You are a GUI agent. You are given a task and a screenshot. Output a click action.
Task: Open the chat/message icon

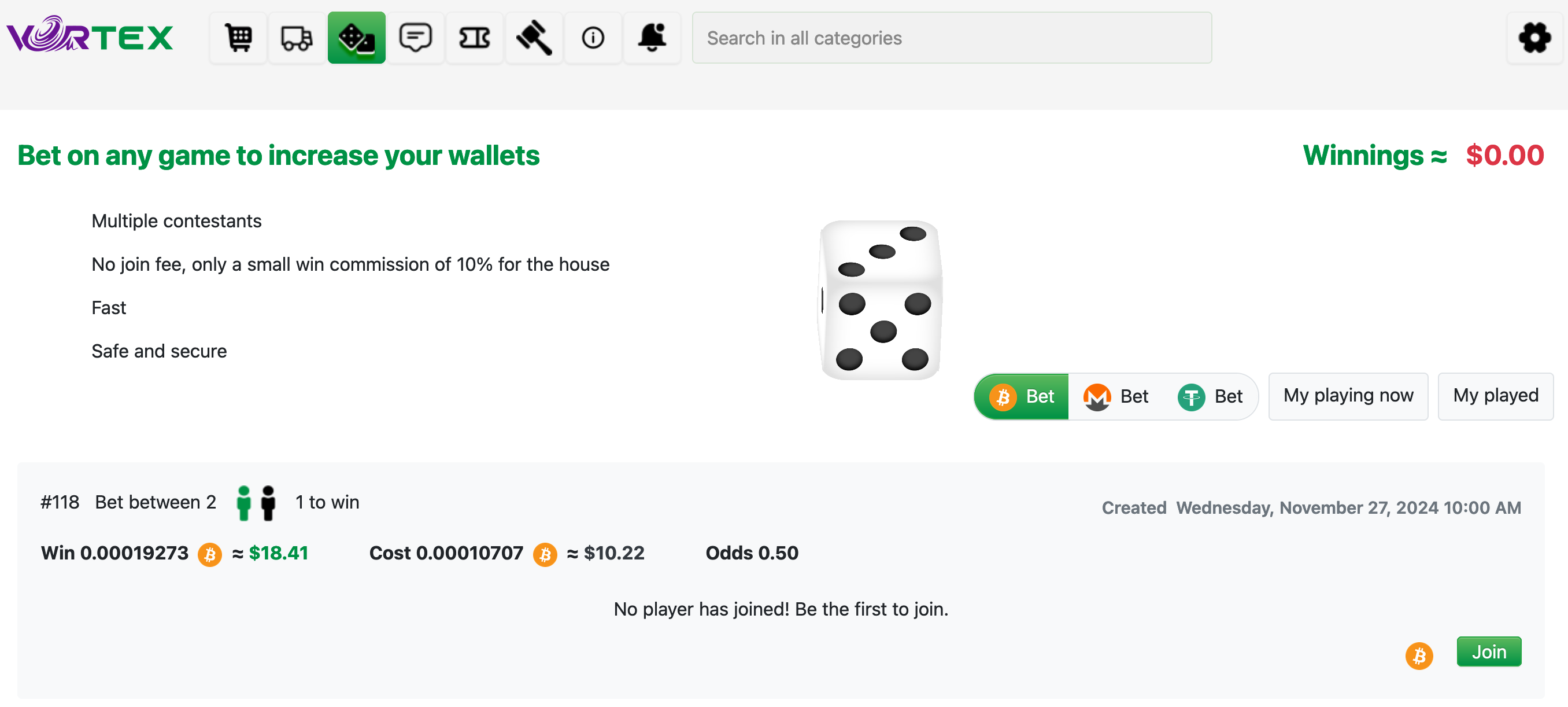(416, 38)
